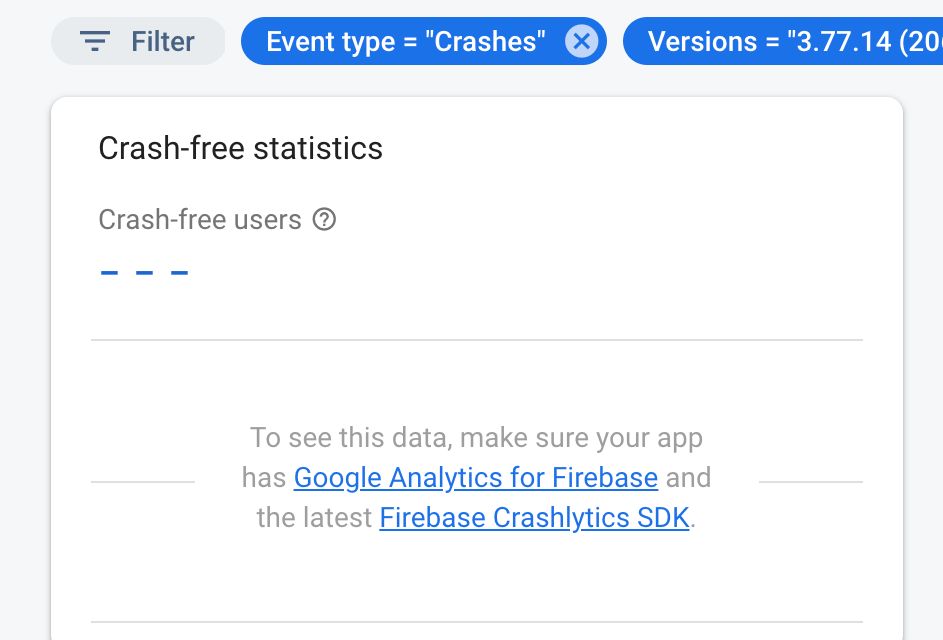943x640 pixels.
Task: Click the short line right of the data message
Action: [x=810, y=482]
